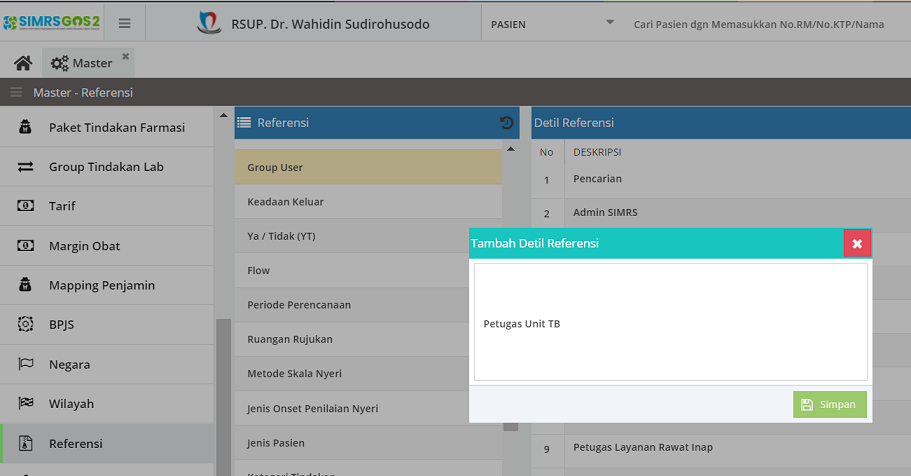Click the Petugas Unit TB text field
This screenshot has height=476, width=911.
(x=670, y=323)
